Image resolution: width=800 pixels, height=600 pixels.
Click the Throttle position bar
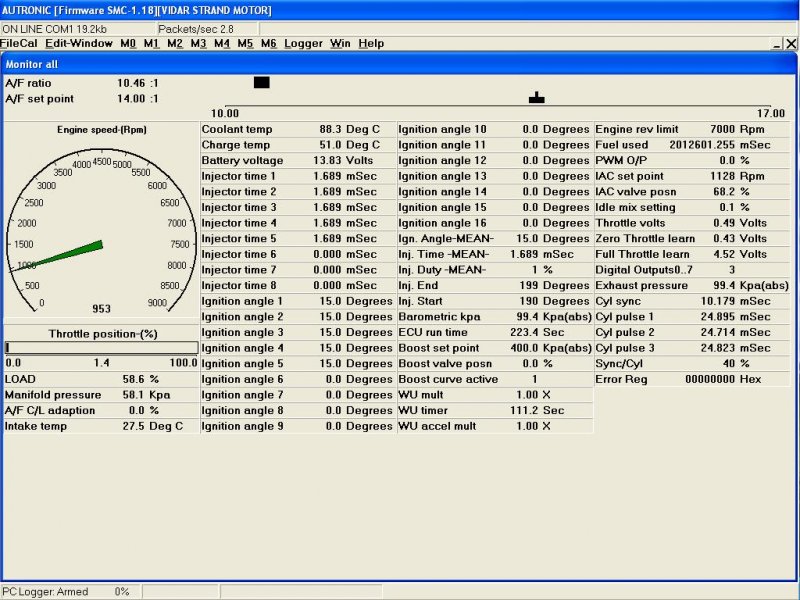[100, 348]
